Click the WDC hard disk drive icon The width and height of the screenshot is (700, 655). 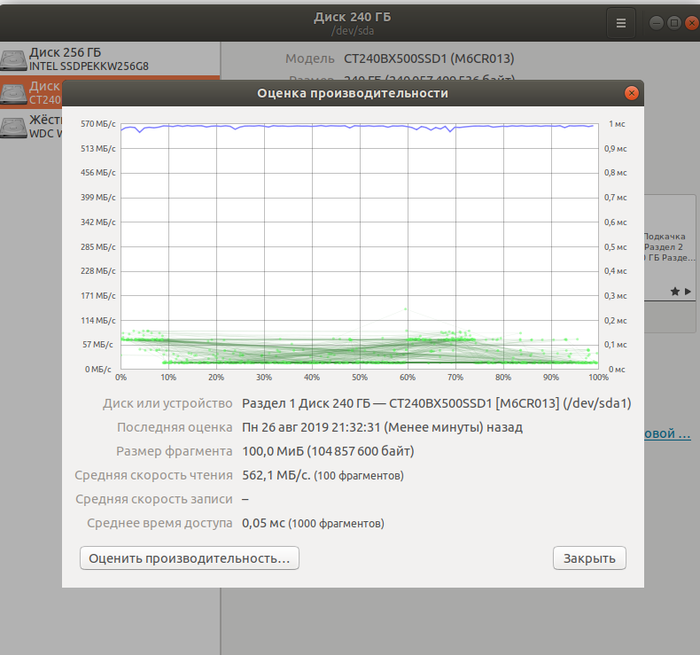[x=13, y=127]
